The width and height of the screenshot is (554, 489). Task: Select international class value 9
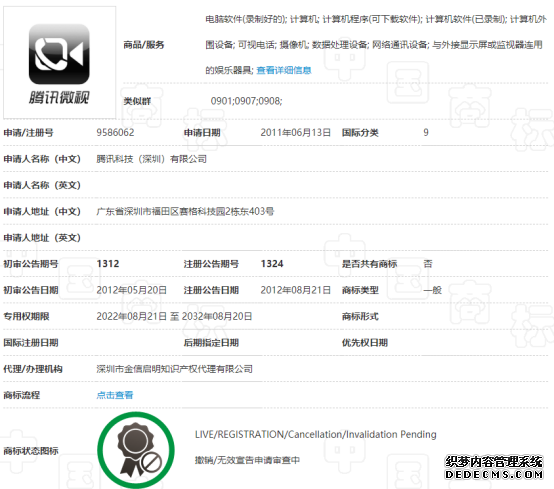[x=426, y=132]
